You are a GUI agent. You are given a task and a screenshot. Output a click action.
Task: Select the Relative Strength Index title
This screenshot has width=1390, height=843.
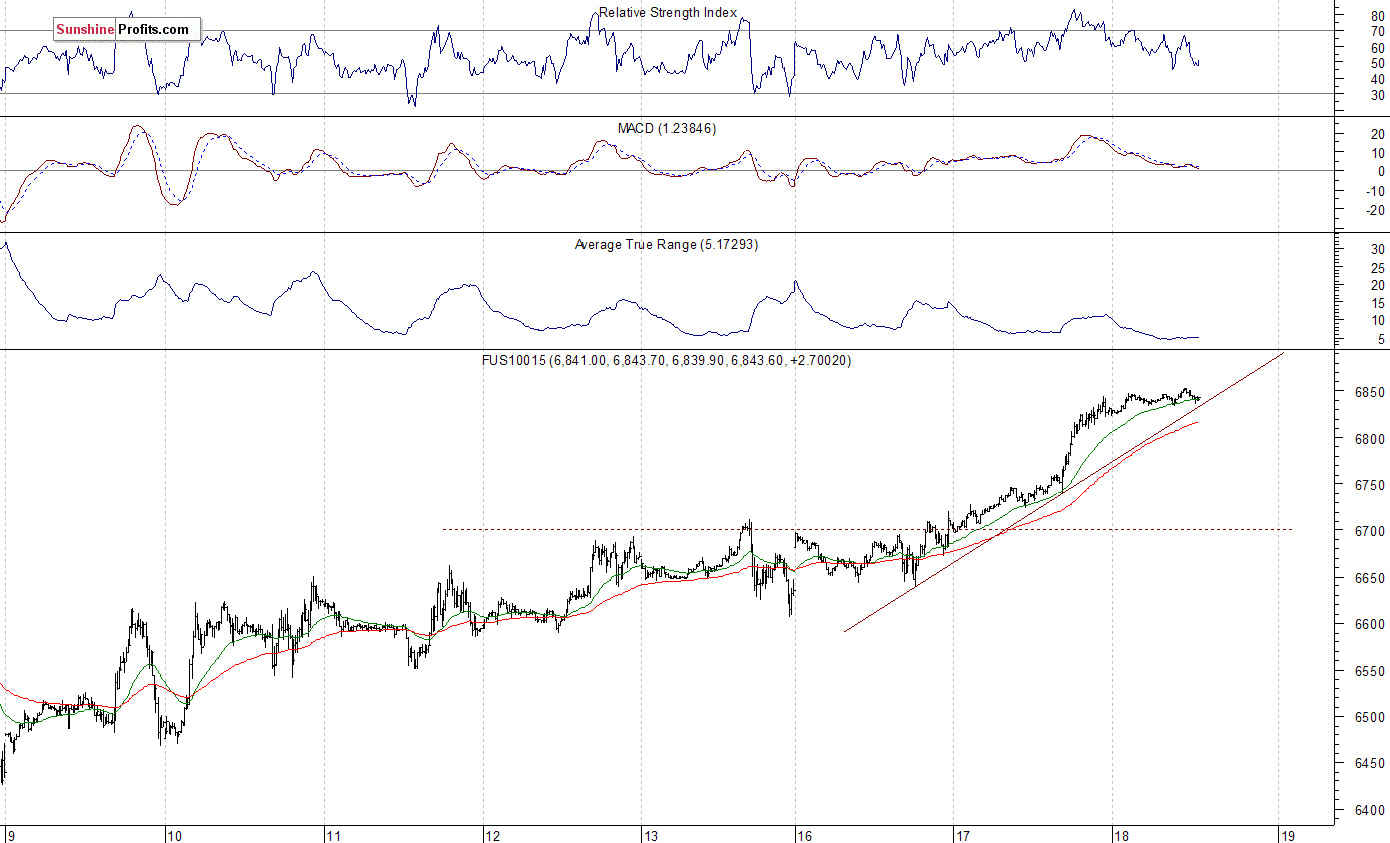[668, 13]
